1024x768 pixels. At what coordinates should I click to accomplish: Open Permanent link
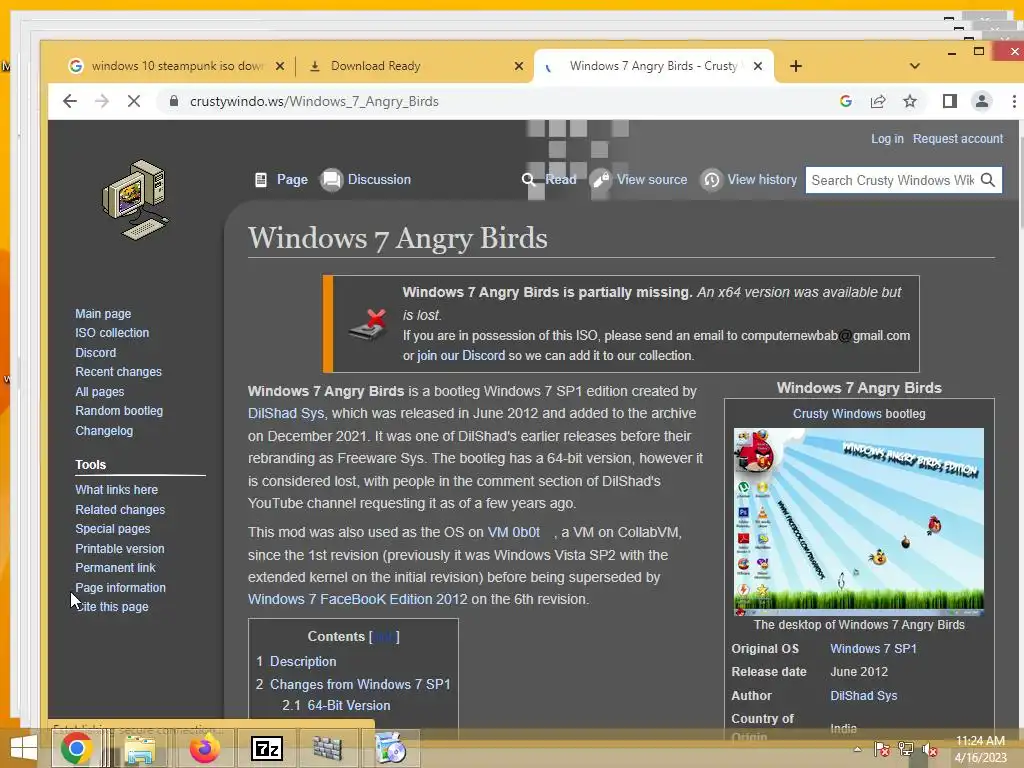point(115,568)
